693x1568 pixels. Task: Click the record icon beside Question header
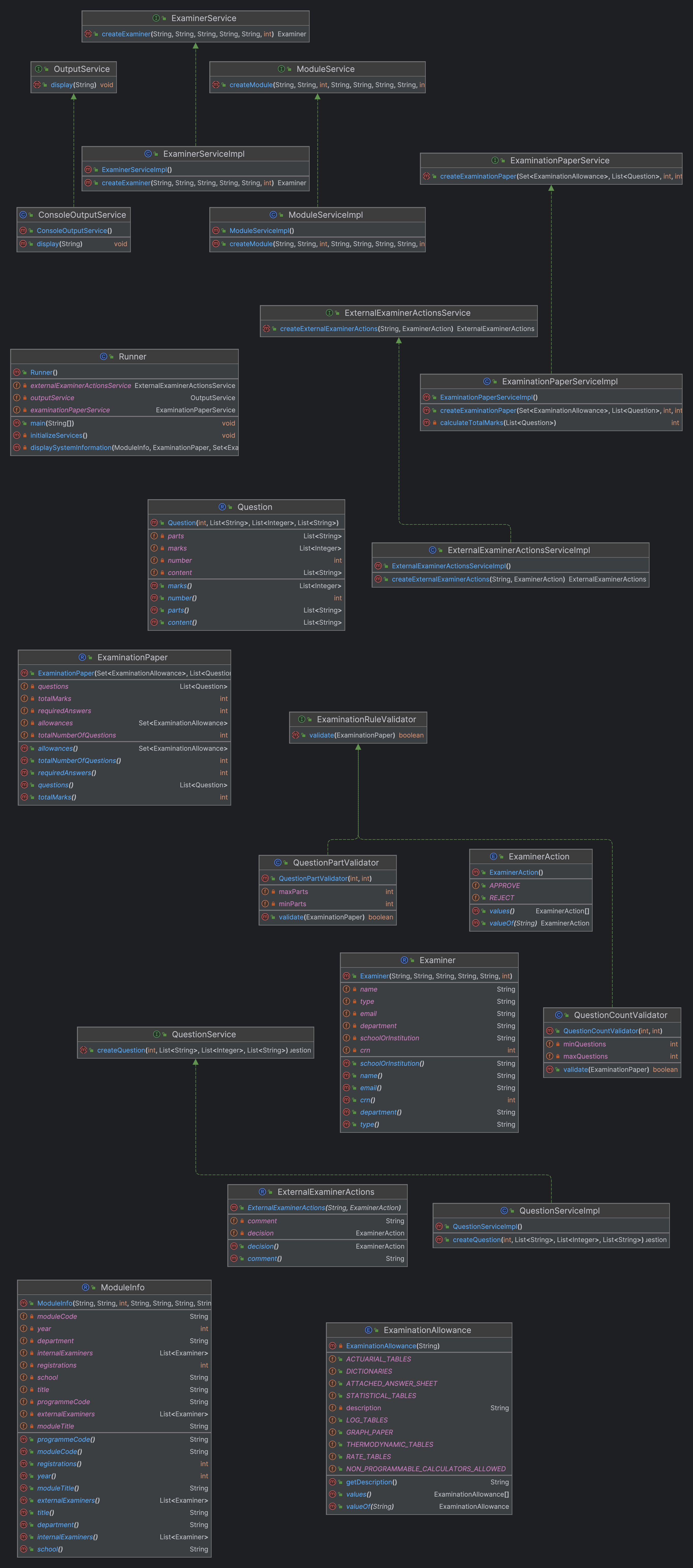click(222, 507)
